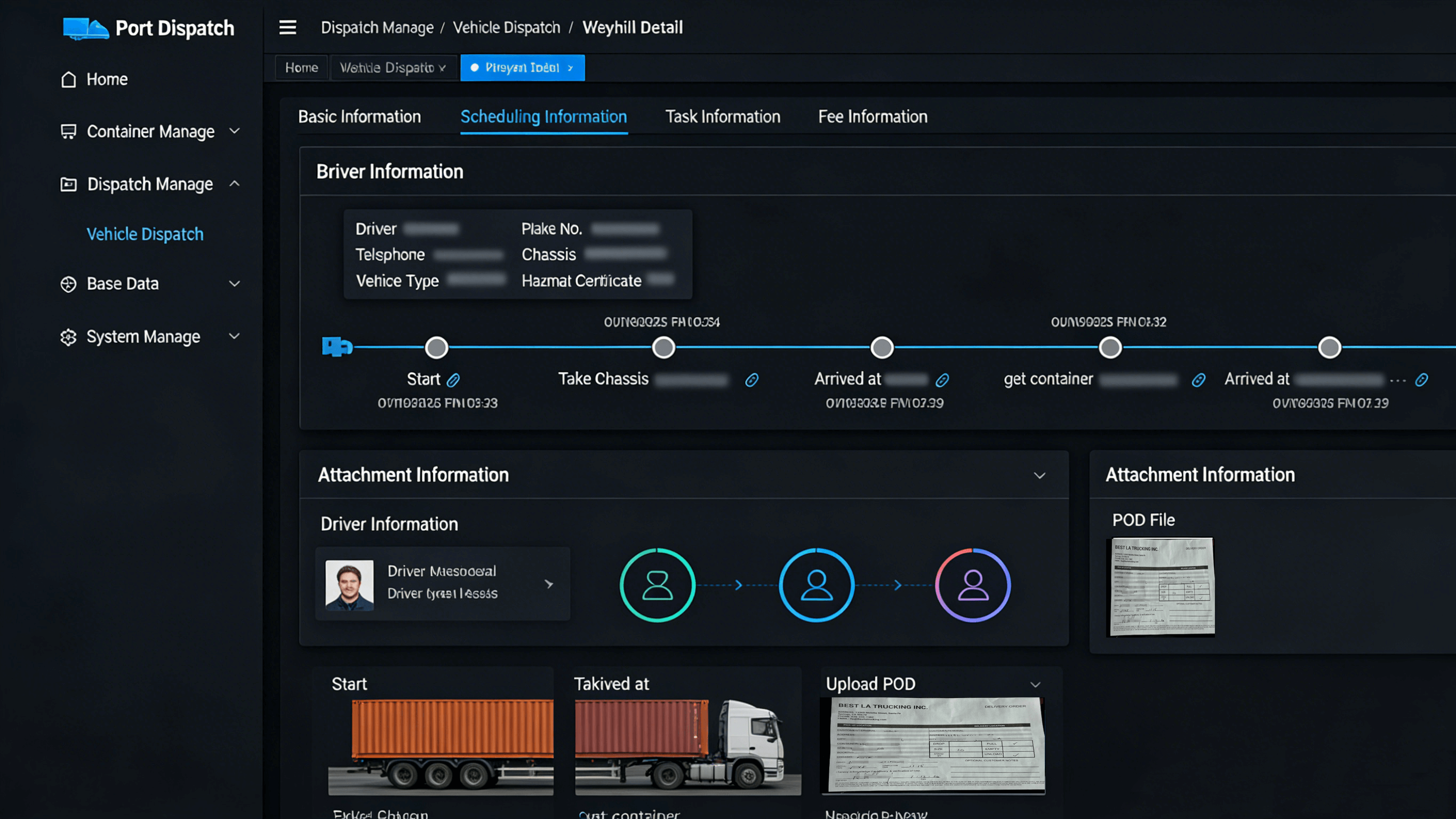Open the Fee Information tab
This screenshot has width=1456, height=819.
[872, 116]
